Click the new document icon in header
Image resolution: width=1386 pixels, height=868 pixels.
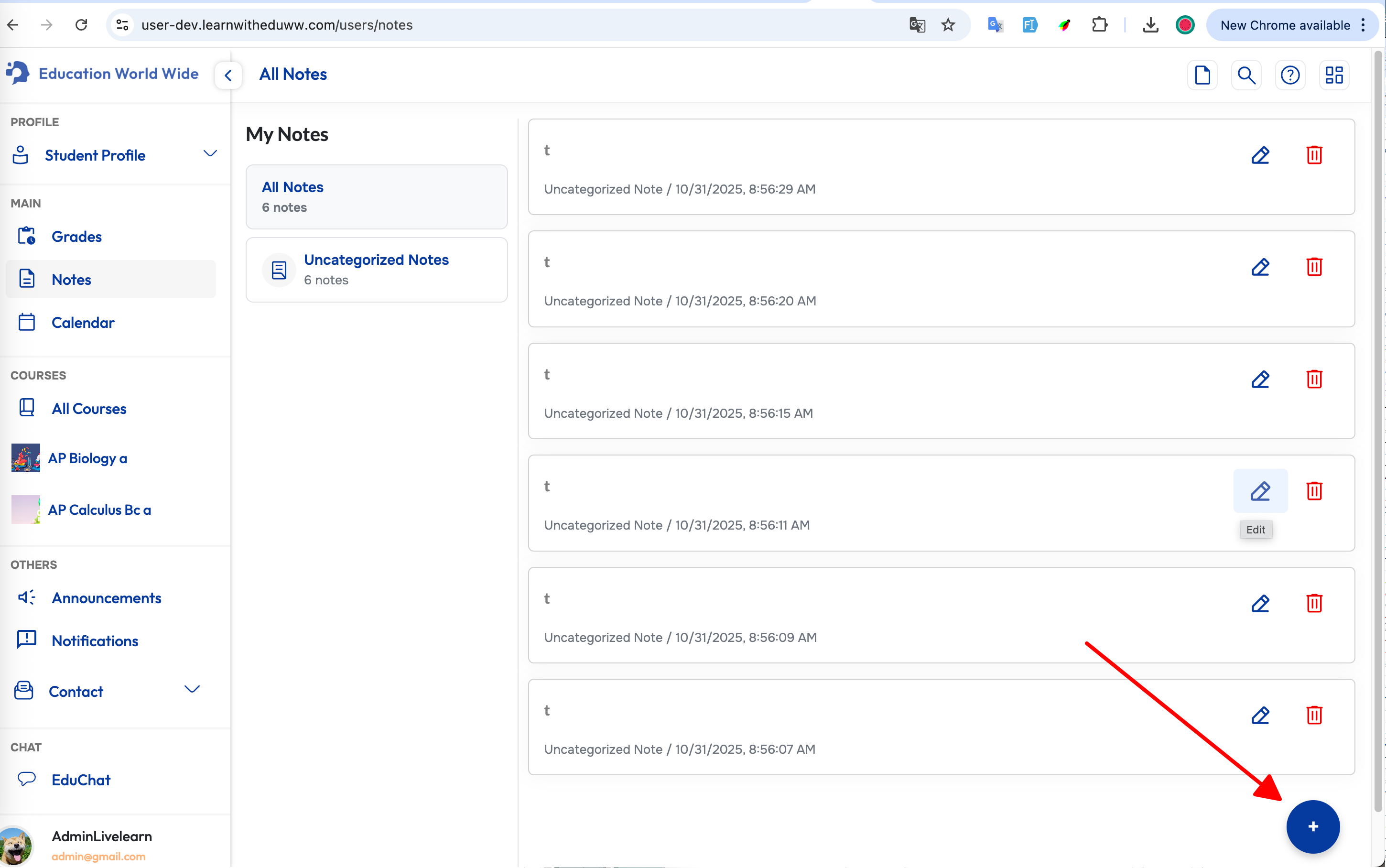click(x=1202, y=75)
